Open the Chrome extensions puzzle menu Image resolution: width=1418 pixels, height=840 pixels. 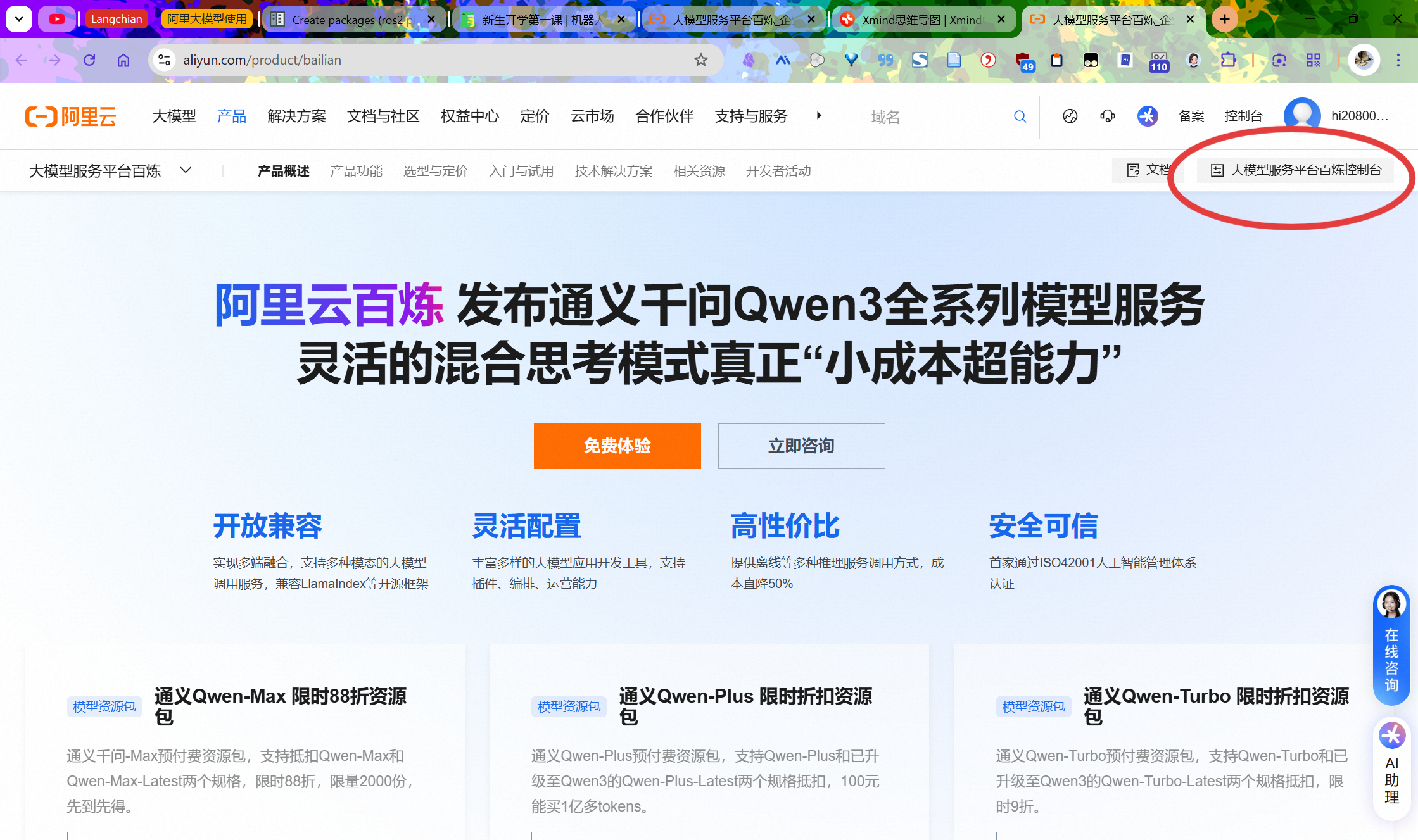coord(1228,60)
